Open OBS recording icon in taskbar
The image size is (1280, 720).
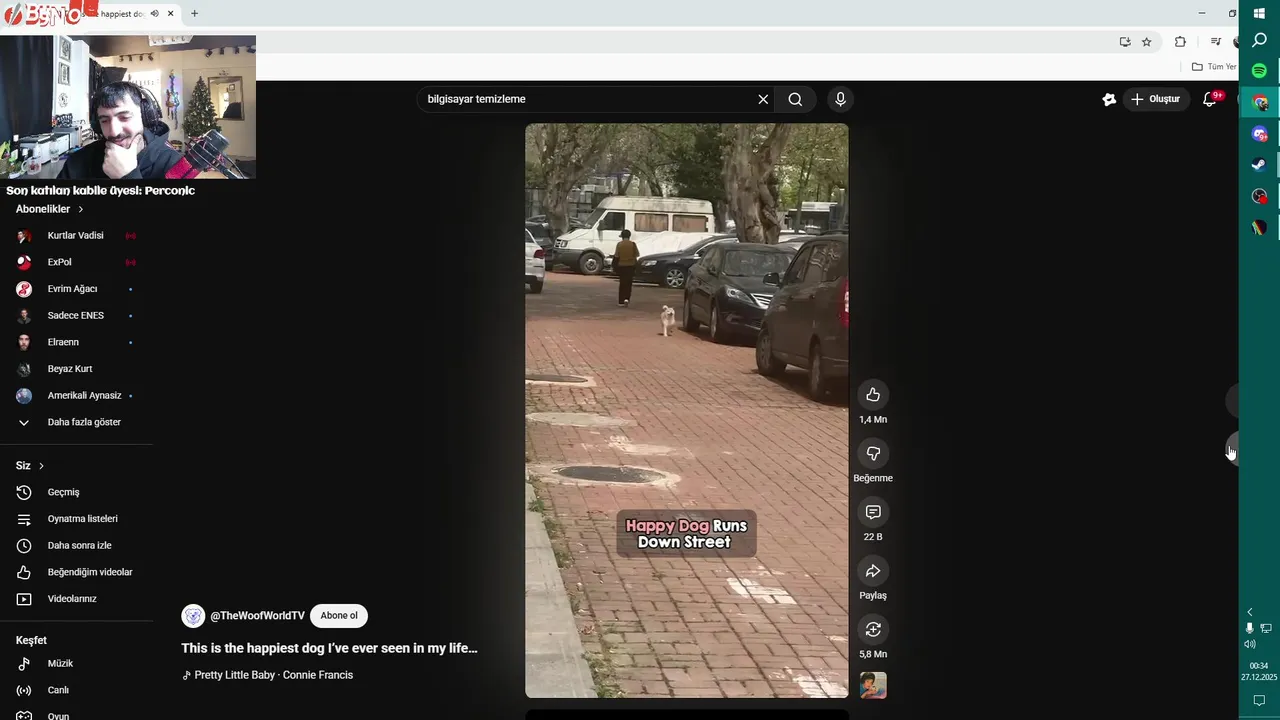click(x=1259, y=196)
